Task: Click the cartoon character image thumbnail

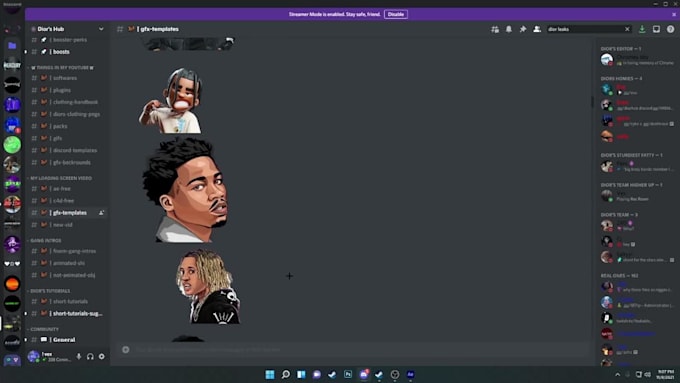Action: tap(171, 100)
